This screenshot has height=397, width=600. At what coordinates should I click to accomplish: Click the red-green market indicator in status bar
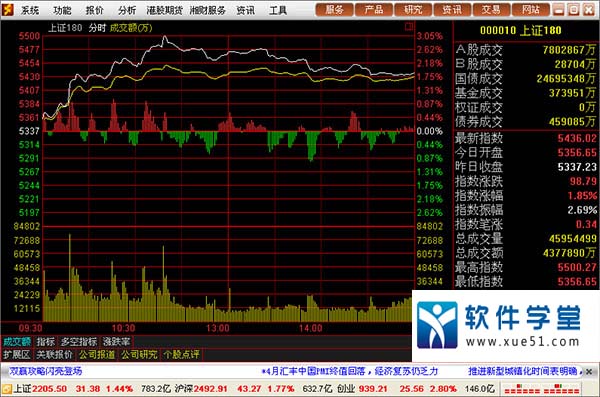541,389
